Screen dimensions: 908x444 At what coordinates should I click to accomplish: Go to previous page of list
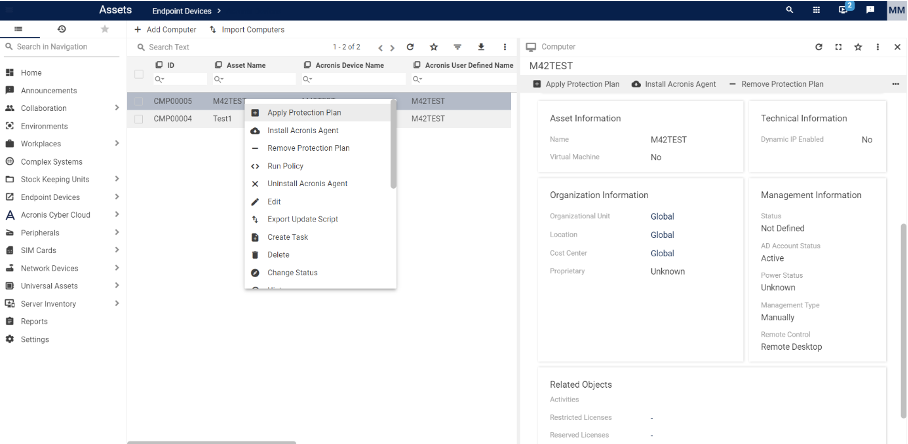[x=380, y=48]
